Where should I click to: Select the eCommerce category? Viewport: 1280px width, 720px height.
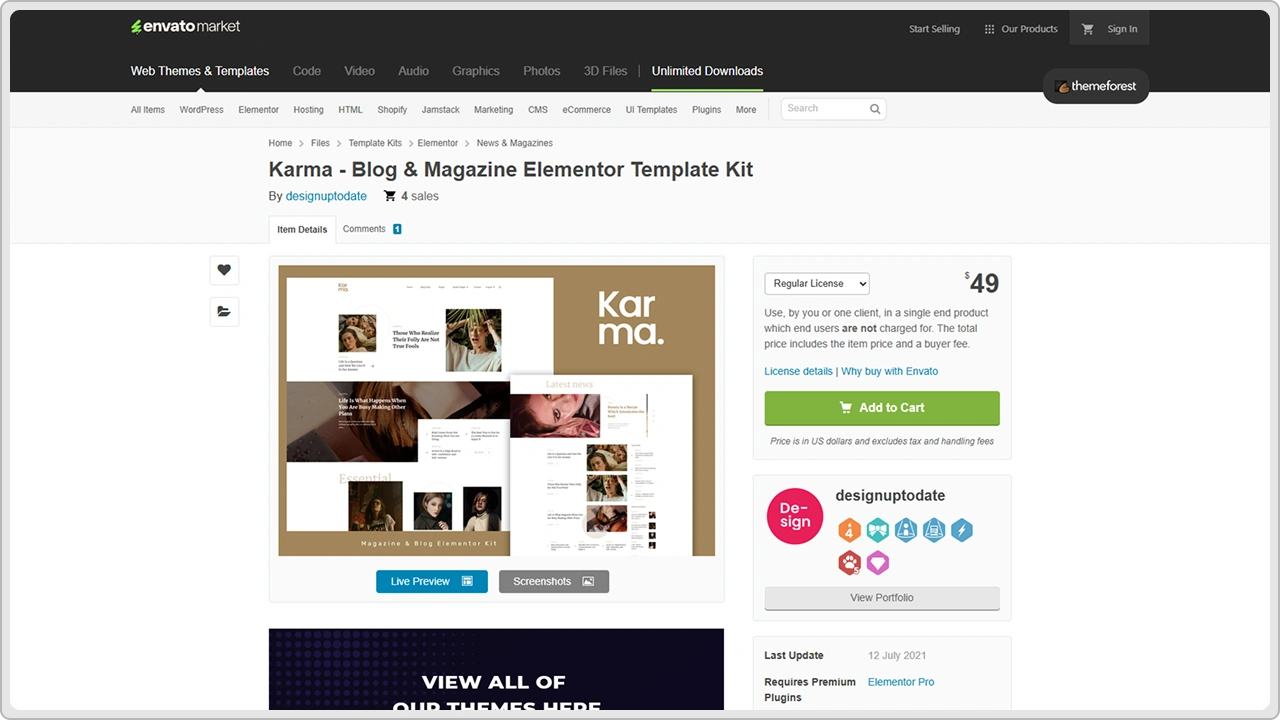(x=587, y=110)
